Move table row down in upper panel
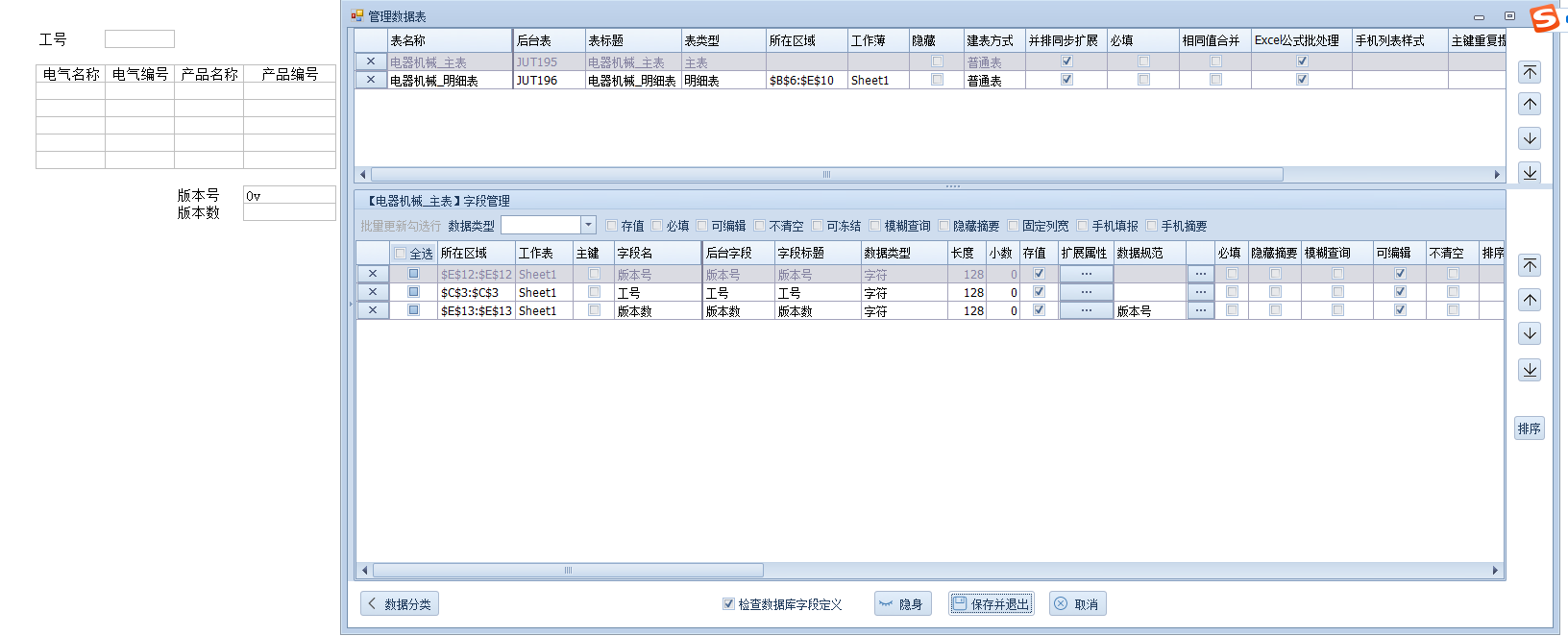Image resolution: width=1568 pixels, height=636 pixels. pos(1530,138)
